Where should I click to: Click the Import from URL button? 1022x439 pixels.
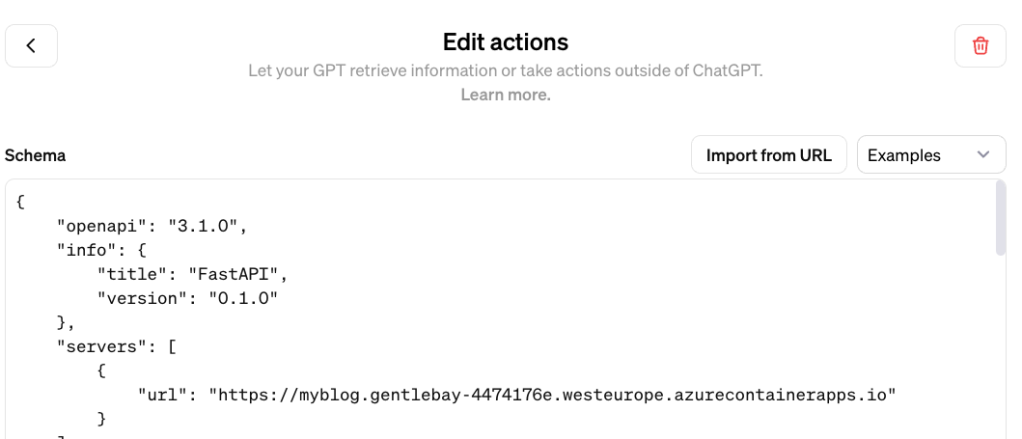click(768, 155)
